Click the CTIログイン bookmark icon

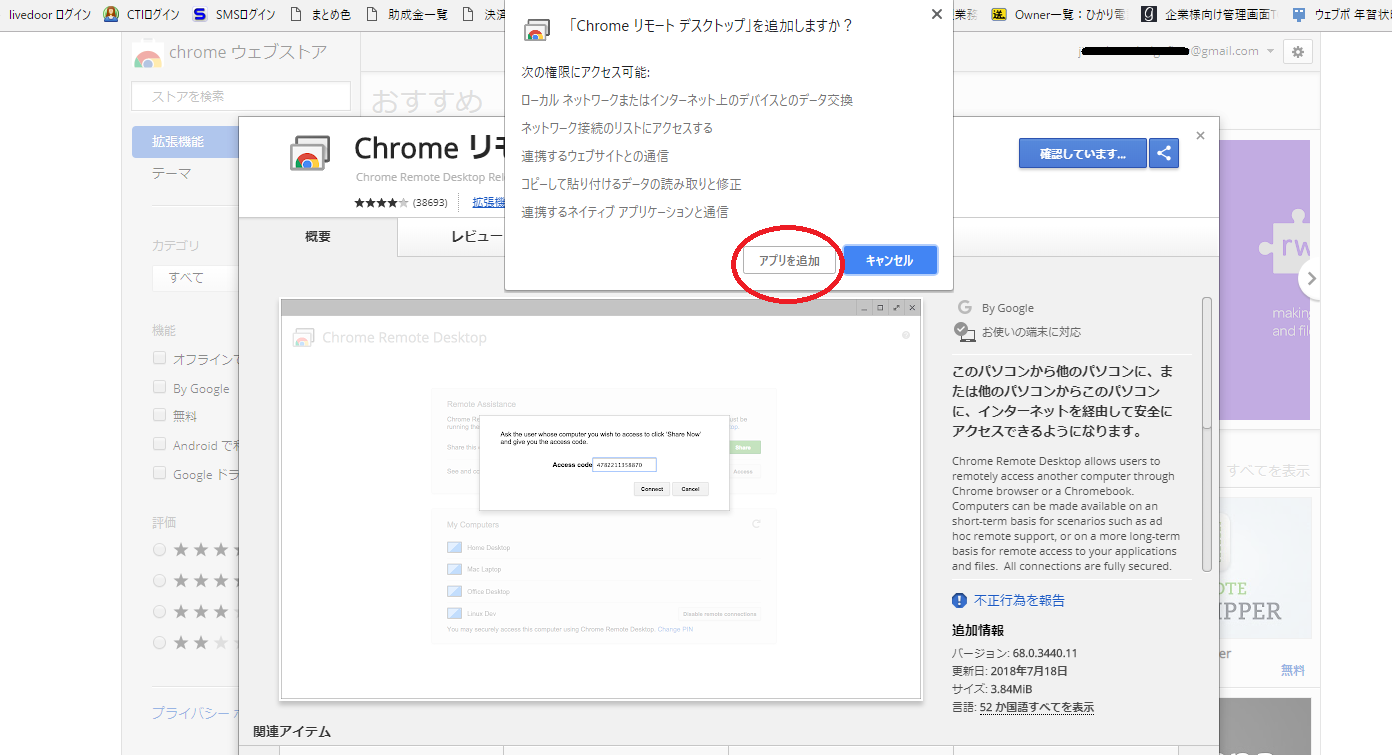tap(111, 15)
